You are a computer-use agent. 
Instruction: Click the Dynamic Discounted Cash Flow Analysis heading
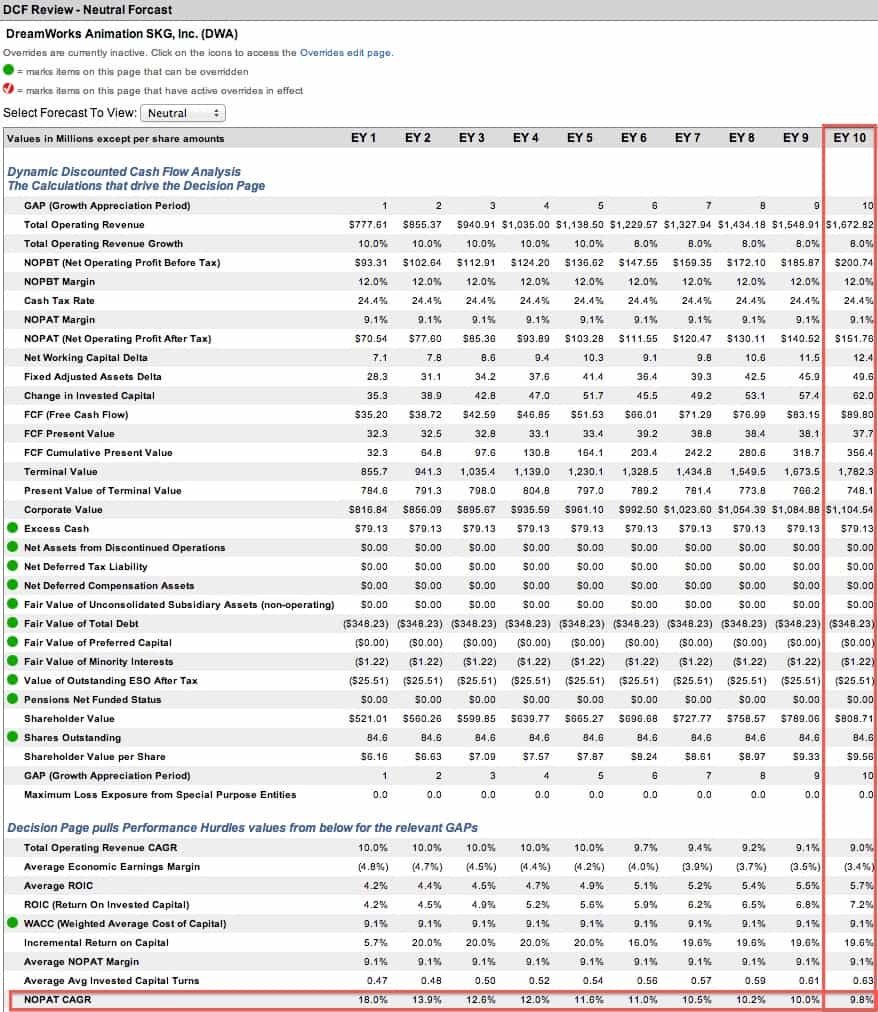124,172
